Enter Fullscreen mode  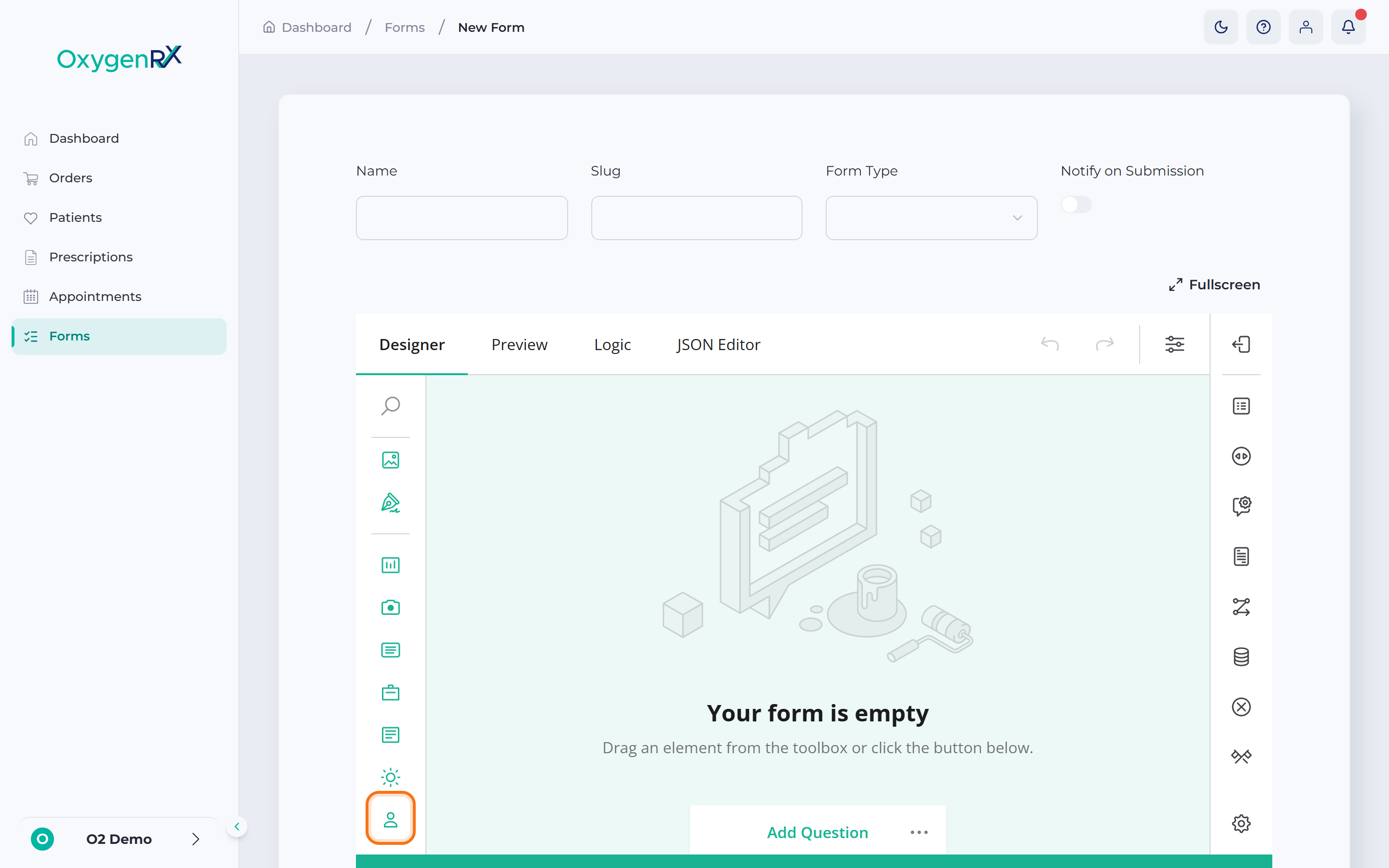[x=1214, y=284]
